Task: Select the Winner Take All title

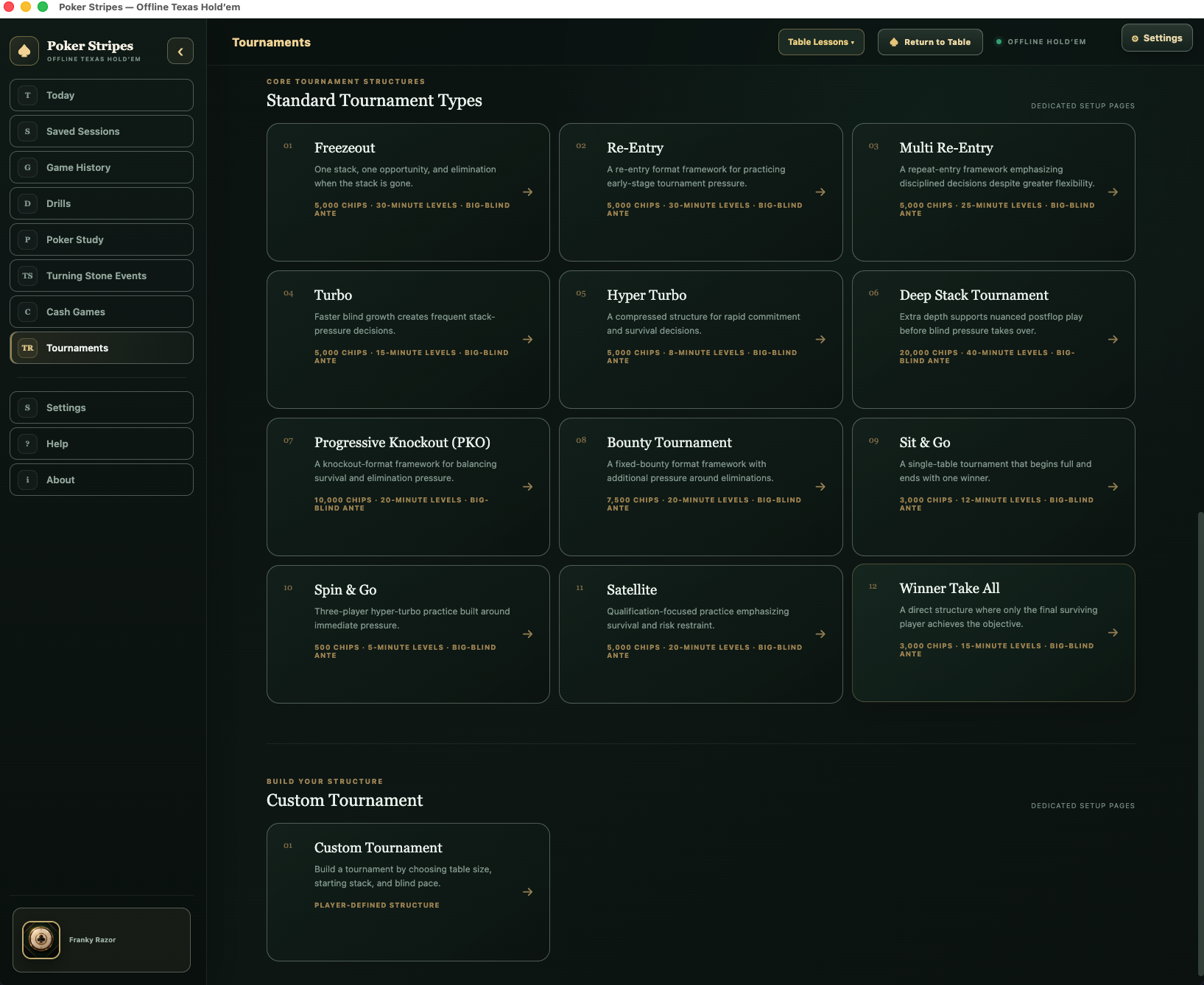Action: 949,588
